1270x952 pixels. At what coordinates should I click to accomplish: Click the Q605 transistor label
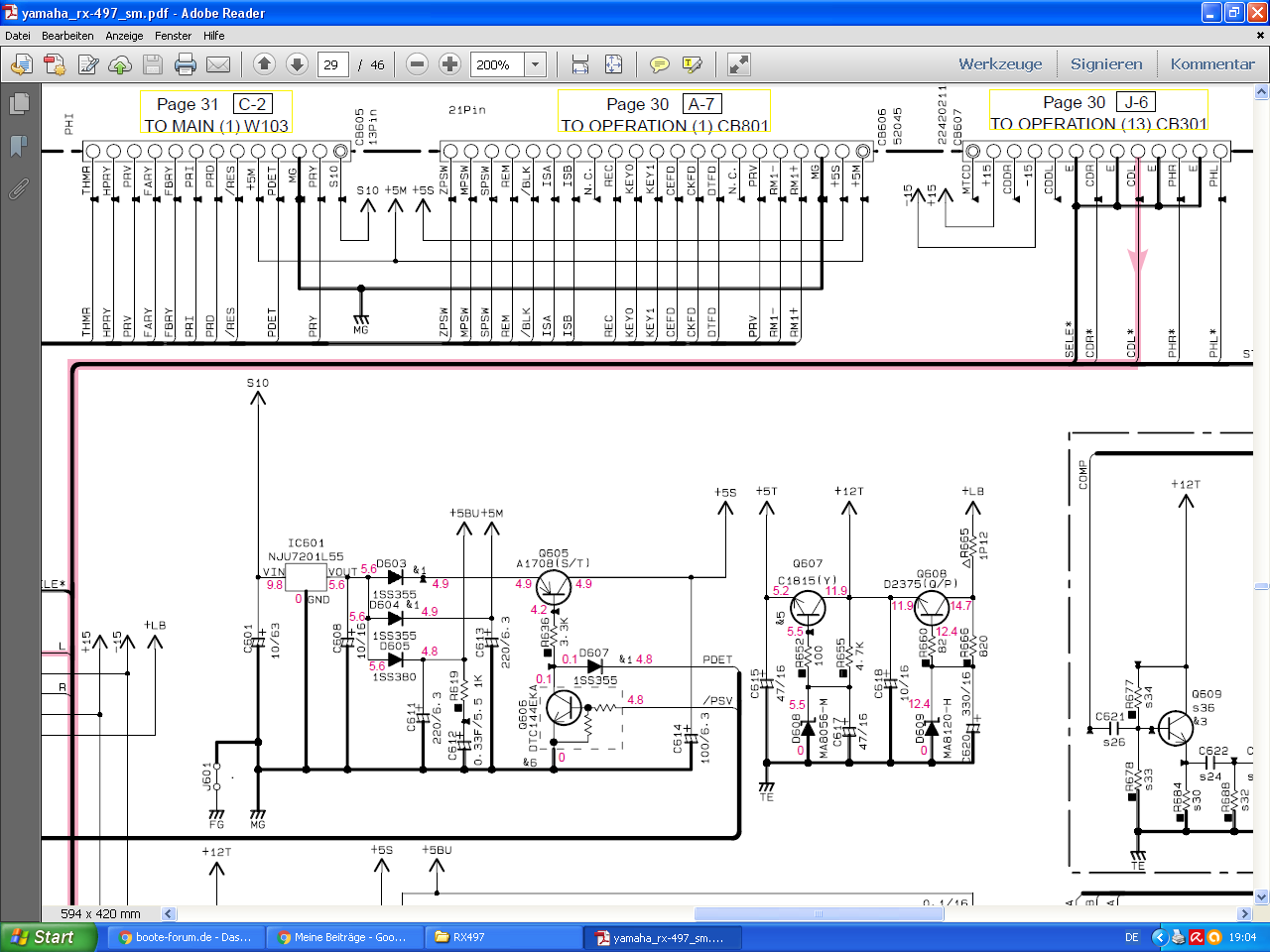tap(554, 553)
